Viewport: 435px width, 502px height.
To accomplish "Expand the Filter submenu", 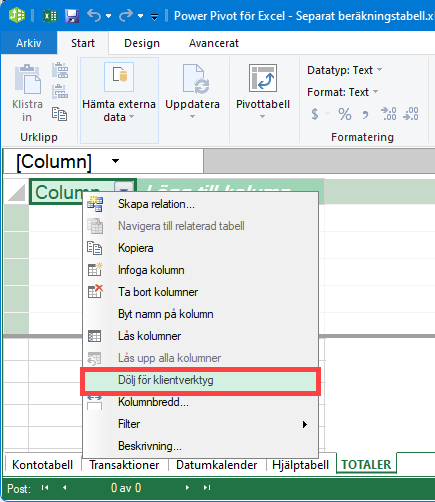I will [x=200, y=424].
